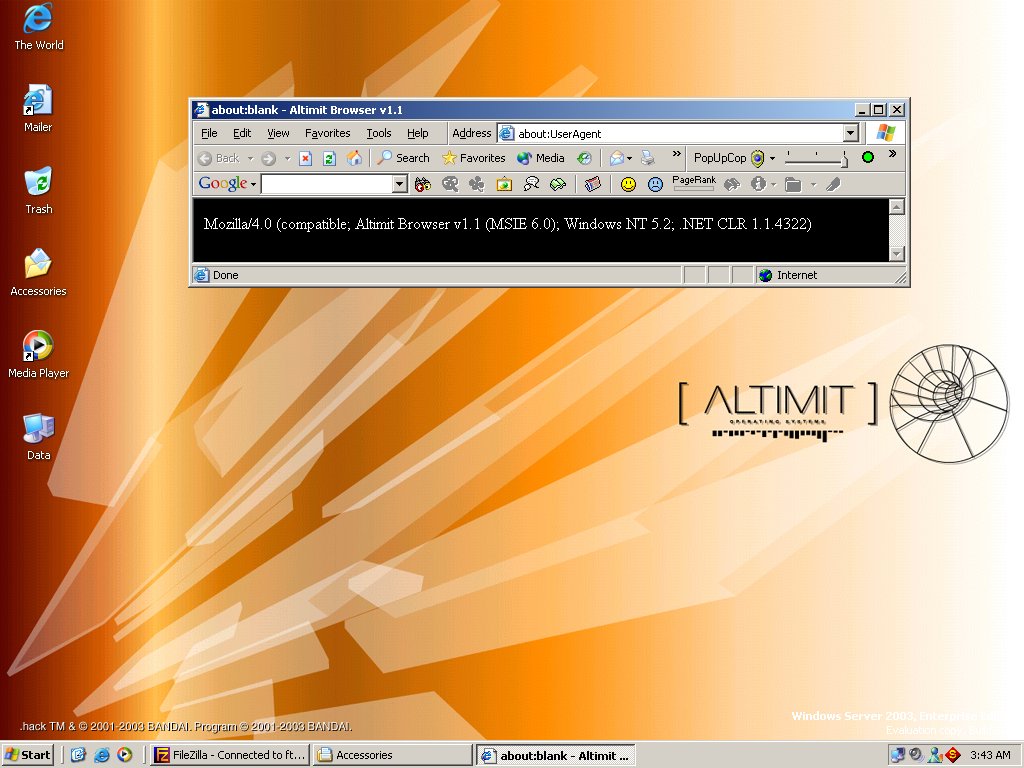The width and height of the screenshot is (1024, 768).
Task: Click the happy smiley vote icon
Action: (628, 184)
